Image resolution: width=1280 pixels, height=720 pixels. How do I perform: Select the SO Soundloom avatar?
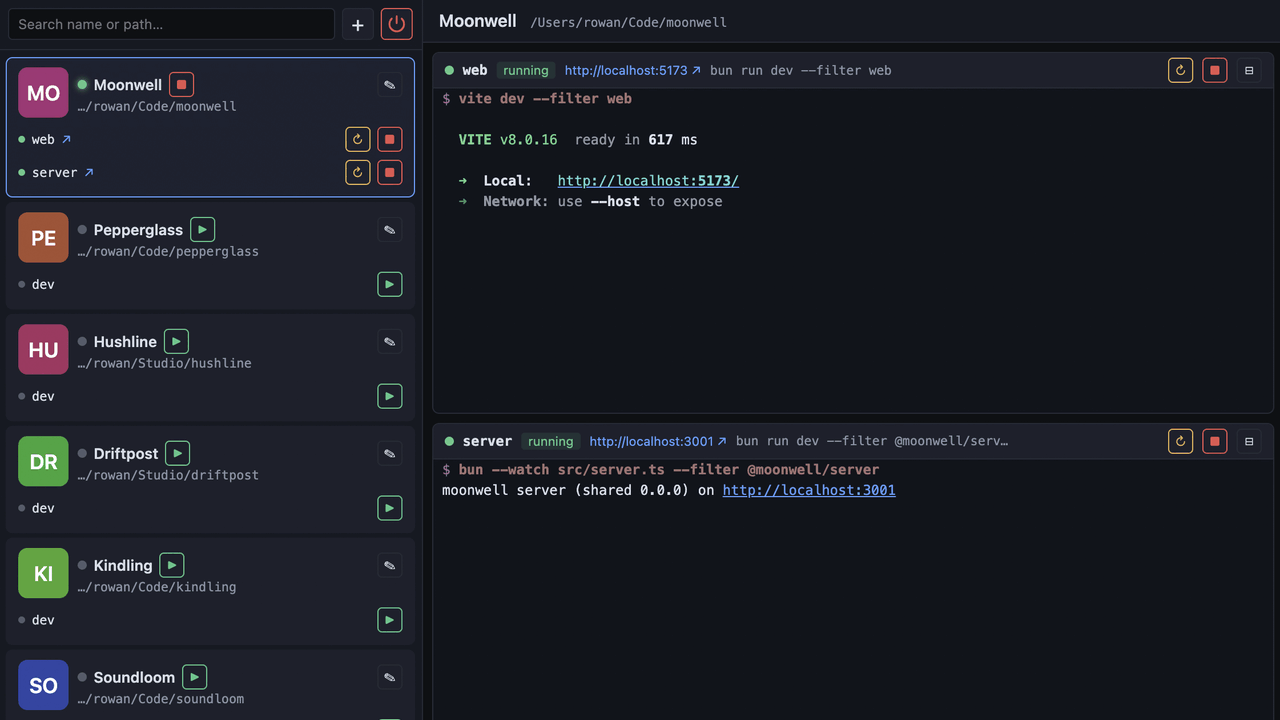(x=43, y=686)
